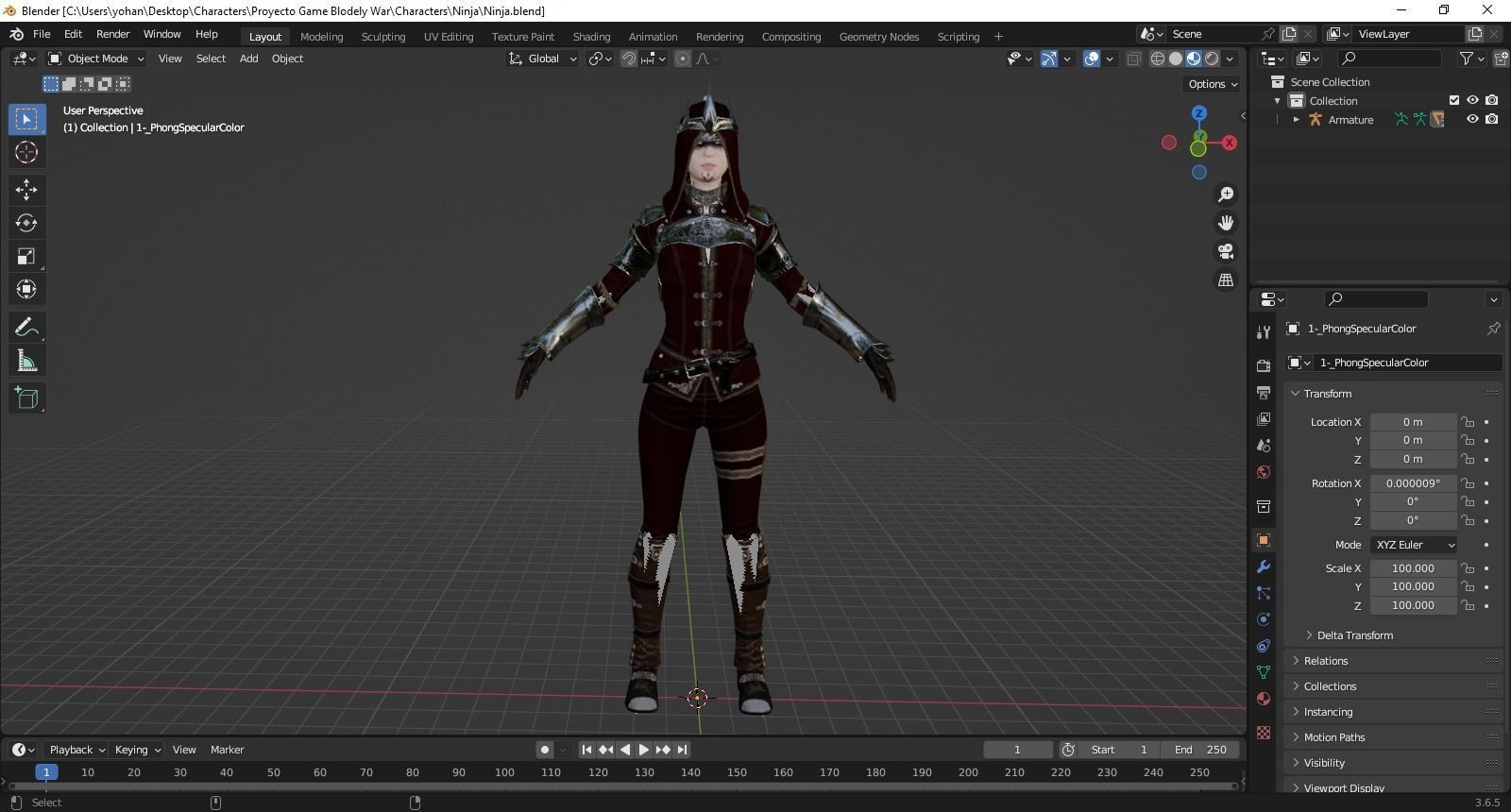Open the viewport Add menu

248,59
